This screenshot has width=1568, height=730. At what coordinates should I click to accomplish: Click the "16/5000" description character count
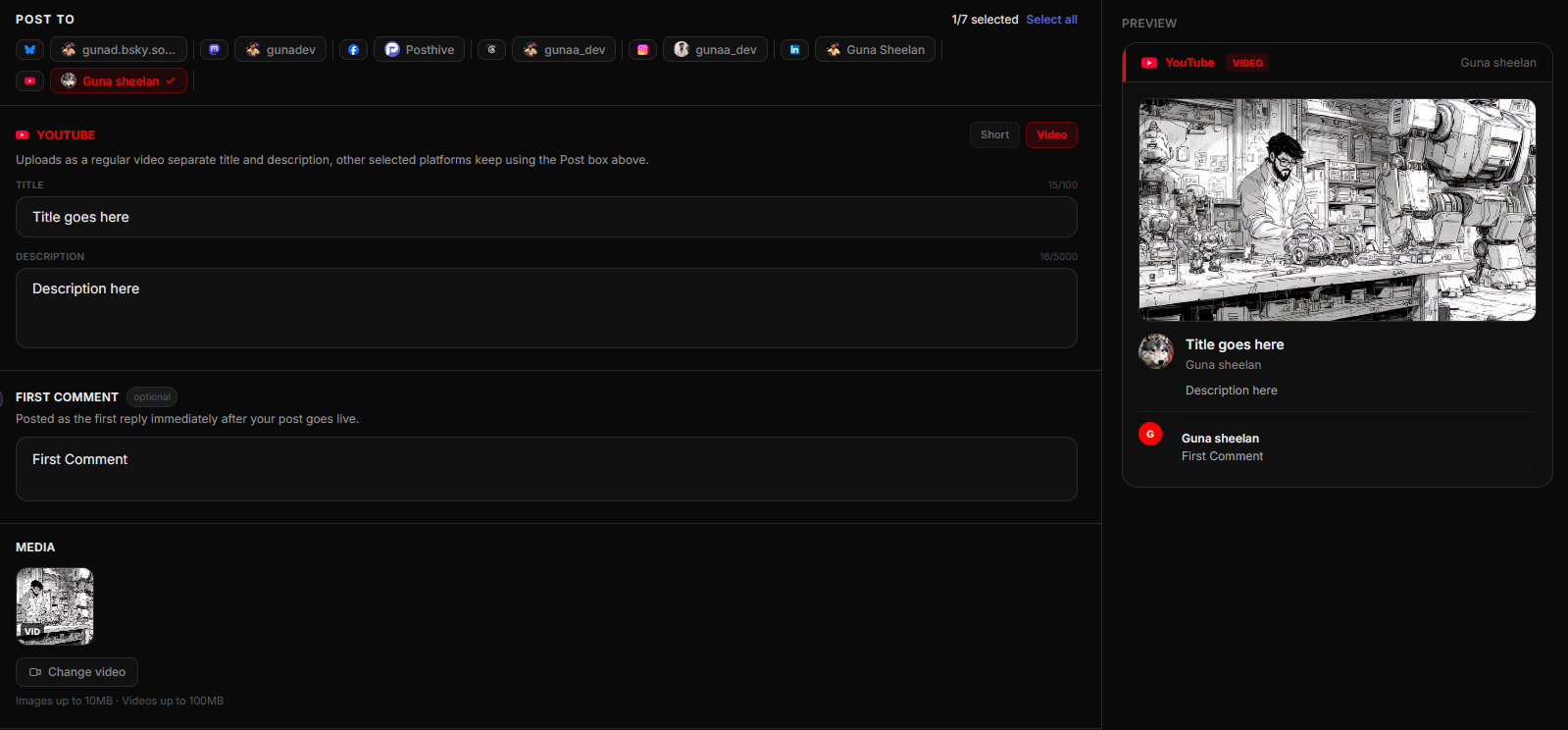[1058, 257]
